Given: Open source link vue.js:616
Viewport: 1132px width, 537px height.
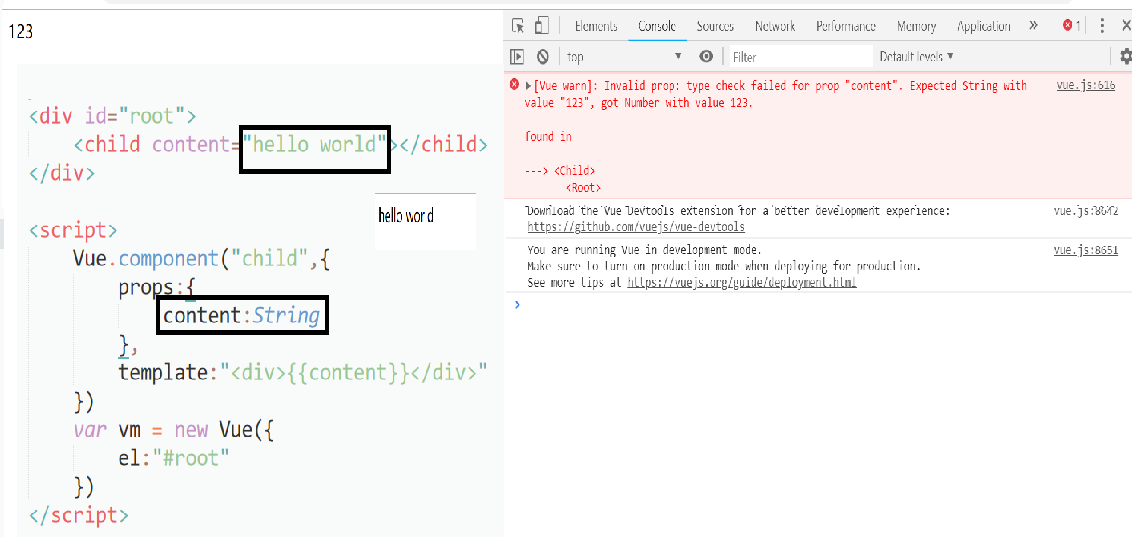Looking at the screenshot, I should click(1085, 85).
